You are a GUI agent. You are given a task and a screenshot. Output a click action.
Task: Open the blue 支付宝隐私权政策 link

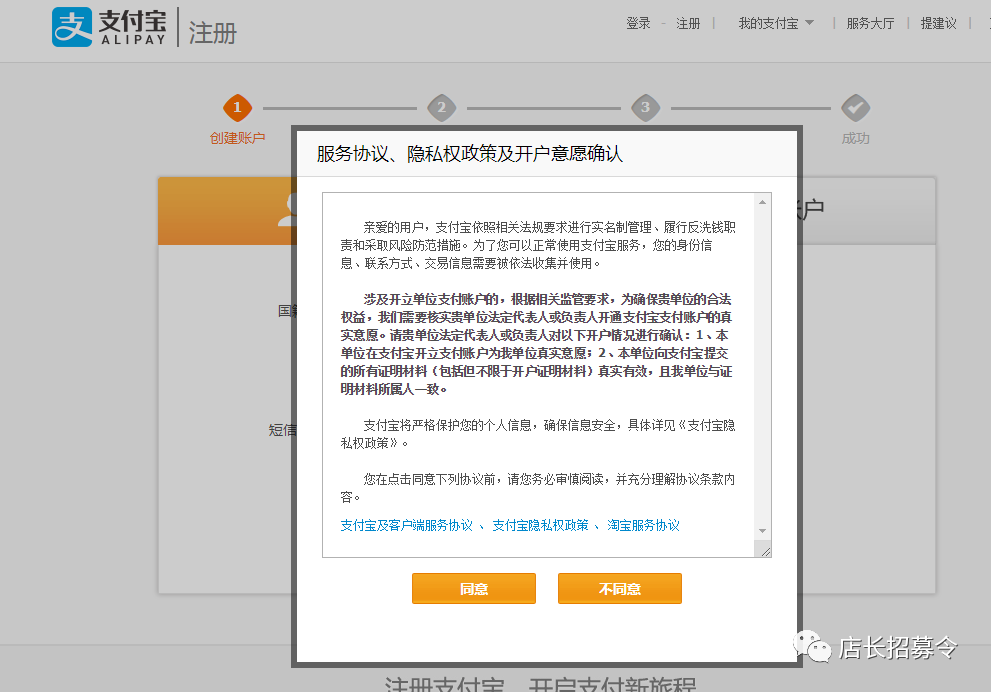(540, 525)
